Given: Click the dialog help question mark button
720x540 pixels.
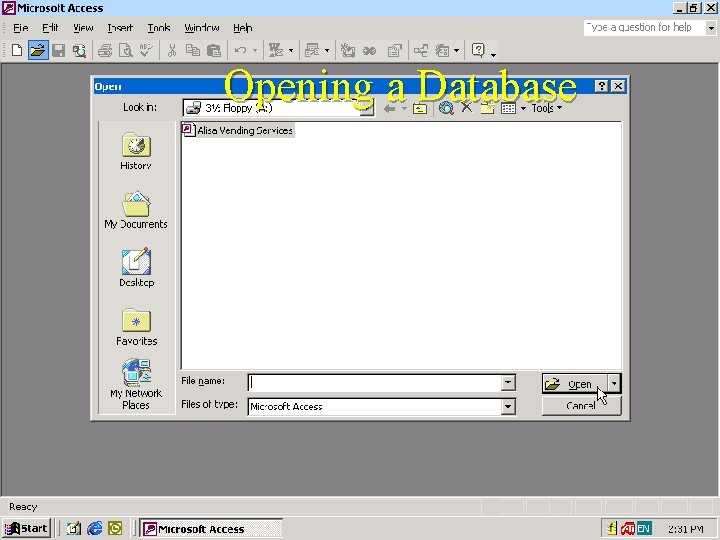Looking at the screenshot, I should pyautogui.click(x=602, y=86).
